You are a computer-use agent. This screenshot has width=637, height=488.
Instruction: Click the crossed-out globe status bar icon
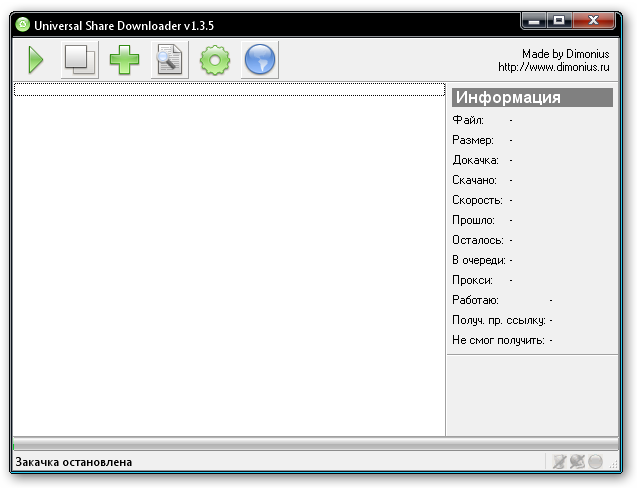(x=577, y=462)
